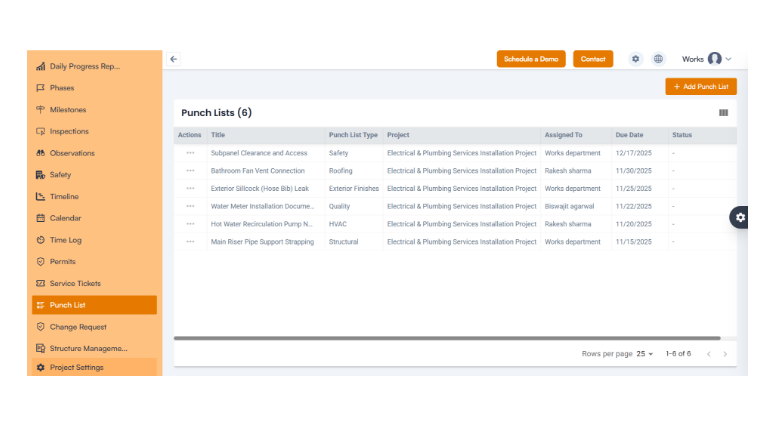Go to previous page chevron
Viewport: 775px width, 436px height.
pyautogui.click(x=708, y=354)
